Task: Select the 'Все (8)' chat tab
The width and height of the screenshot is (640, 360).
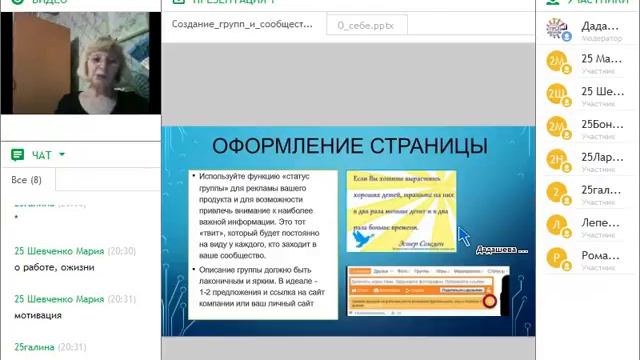Action: pyautogui.click(x=27, y=180)
